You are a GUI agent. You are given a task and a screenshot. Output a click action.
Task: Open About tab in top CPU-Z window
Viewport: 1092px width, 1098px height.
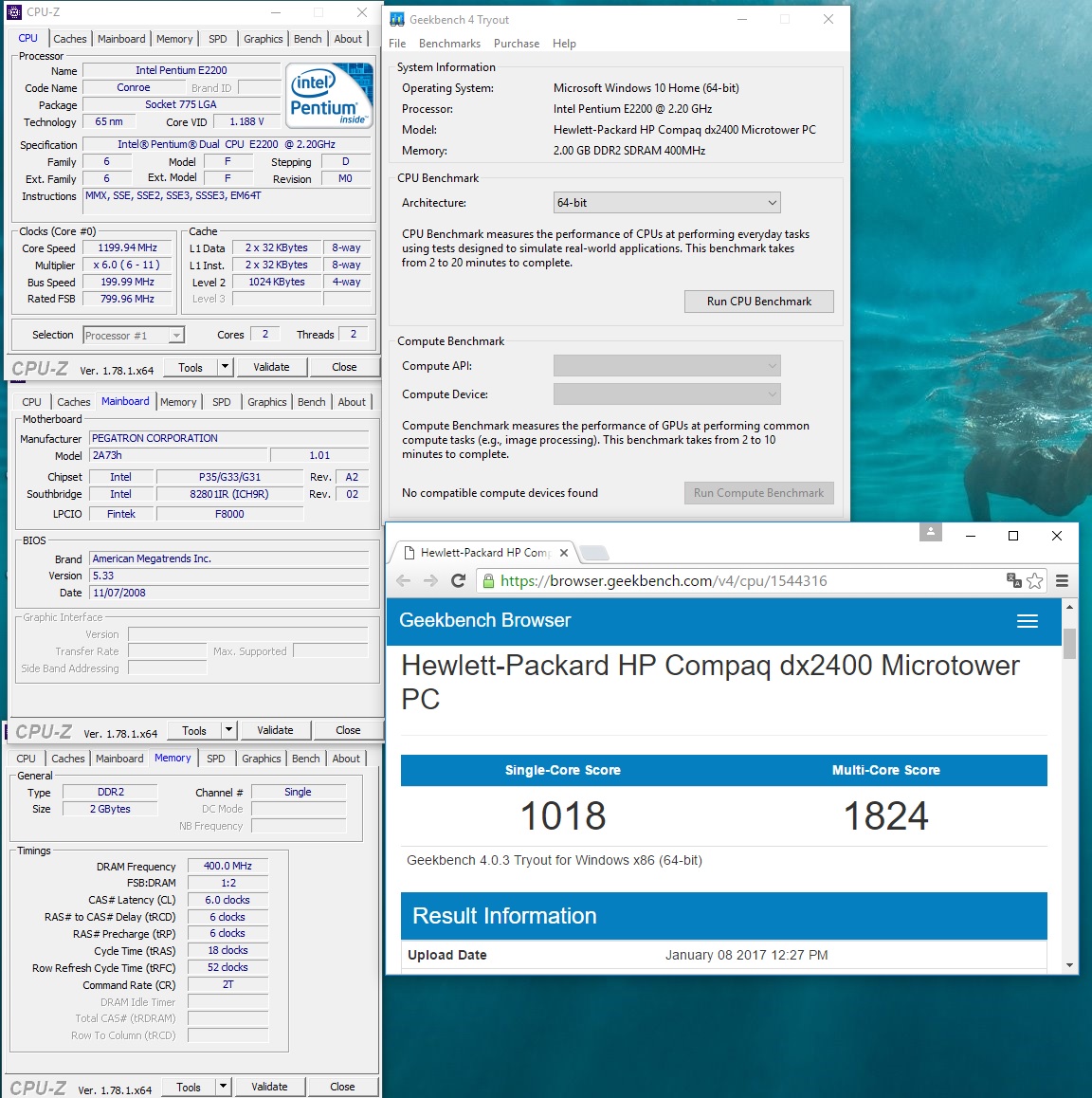[348, 39]
